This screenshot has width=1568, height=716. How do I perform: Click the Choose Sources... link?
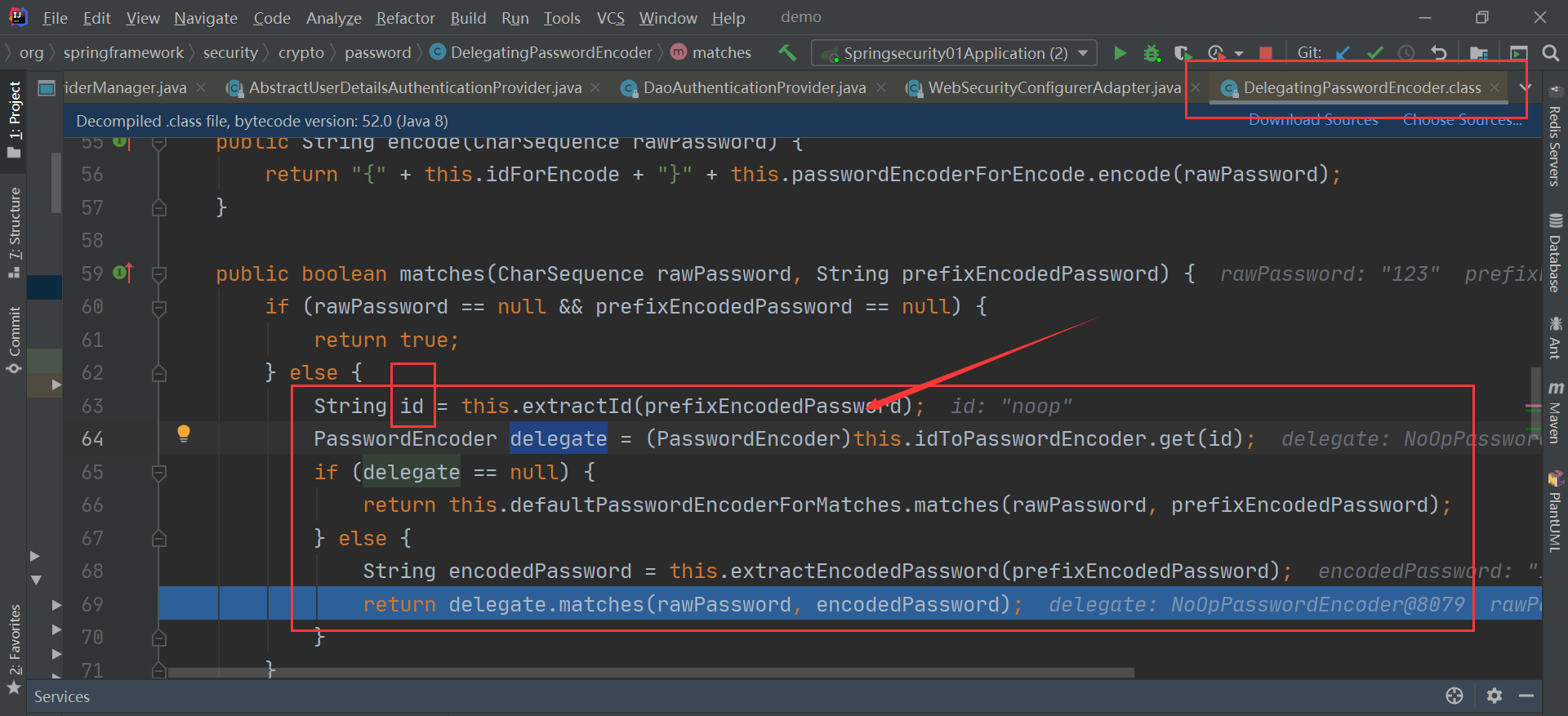click(x=1462, y=120)
